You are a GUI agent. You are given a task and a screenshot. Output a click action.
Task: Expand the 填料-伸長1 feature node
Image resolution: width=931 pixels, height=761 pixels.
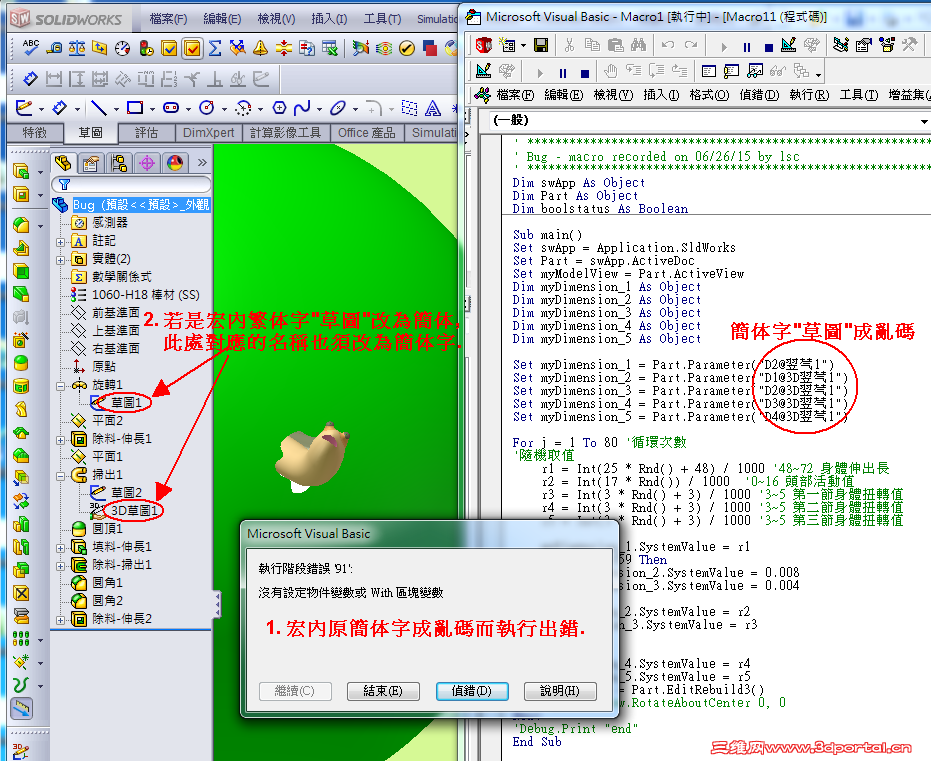pos(61,548)
